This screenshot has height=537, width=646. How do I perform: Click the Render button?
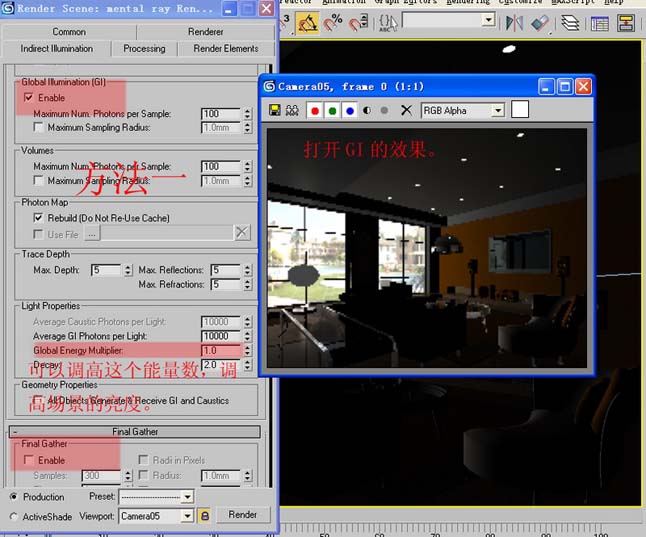(x=243, y=514)
